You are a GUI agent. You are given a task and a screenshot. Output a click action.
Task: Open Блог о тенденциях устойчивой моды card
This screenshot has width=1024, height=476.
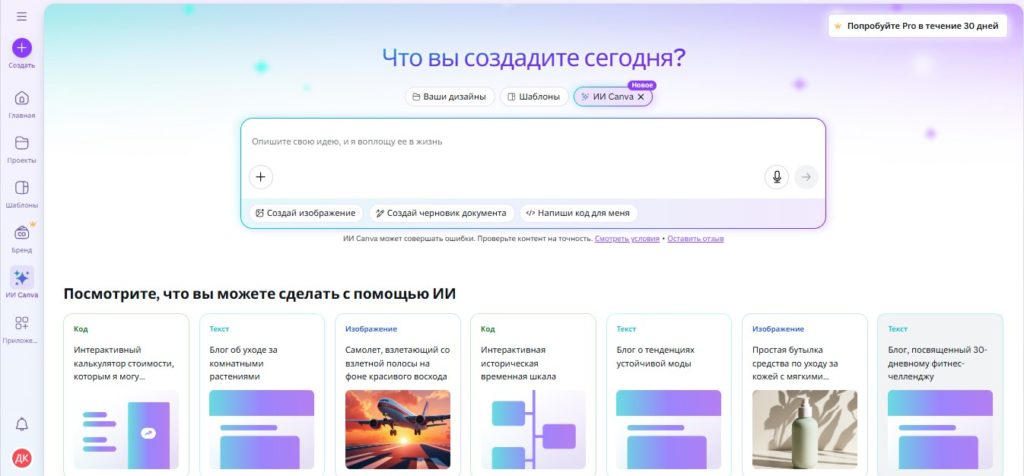point(669,395)
